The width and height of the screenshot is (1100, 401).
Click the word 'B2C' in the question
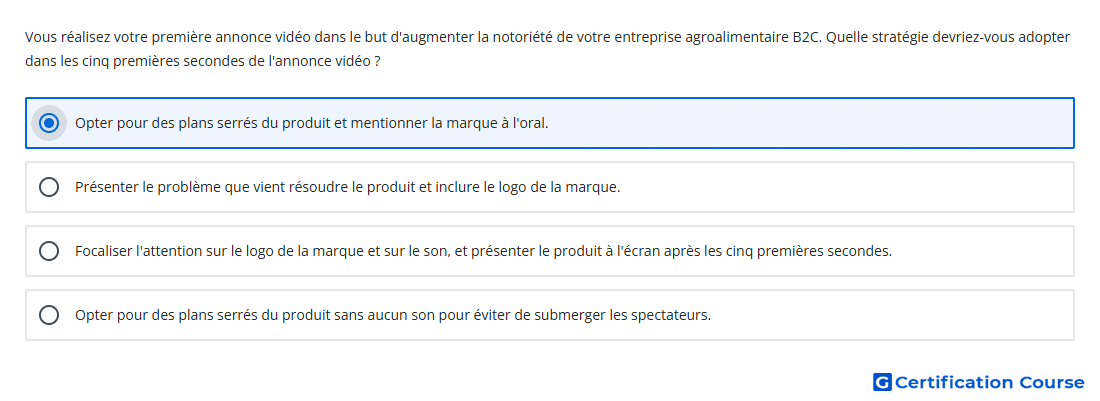point(806,37)
